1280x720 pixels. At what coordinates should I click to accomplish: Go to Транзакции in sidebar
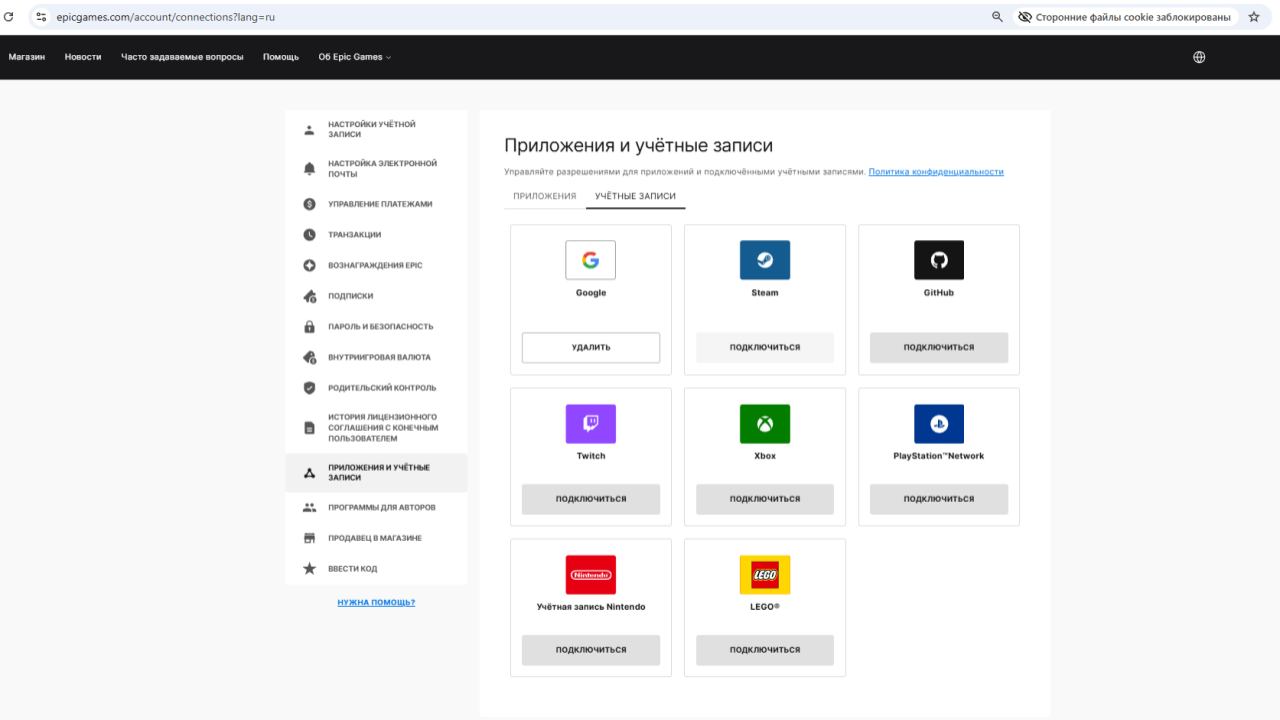(376, 235)
